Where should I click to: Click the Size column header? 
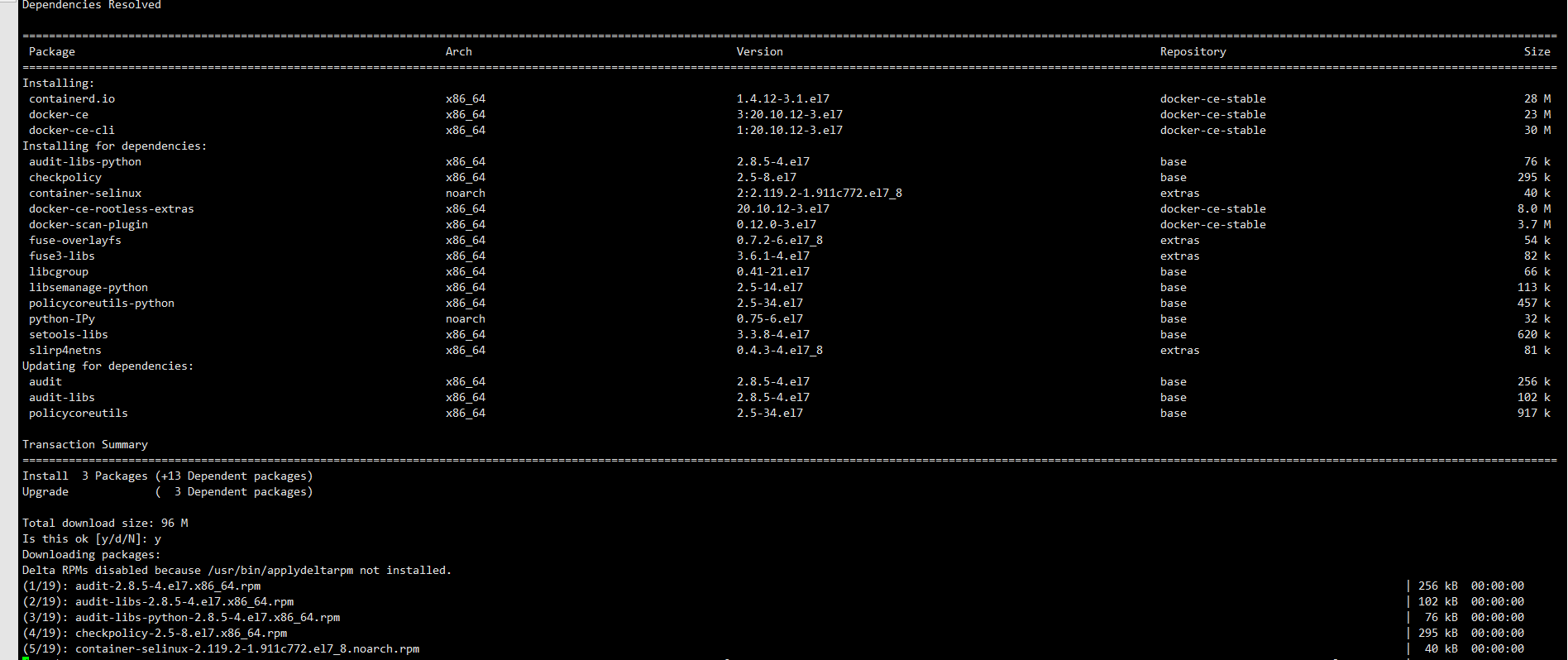[x=1537, y=51]
